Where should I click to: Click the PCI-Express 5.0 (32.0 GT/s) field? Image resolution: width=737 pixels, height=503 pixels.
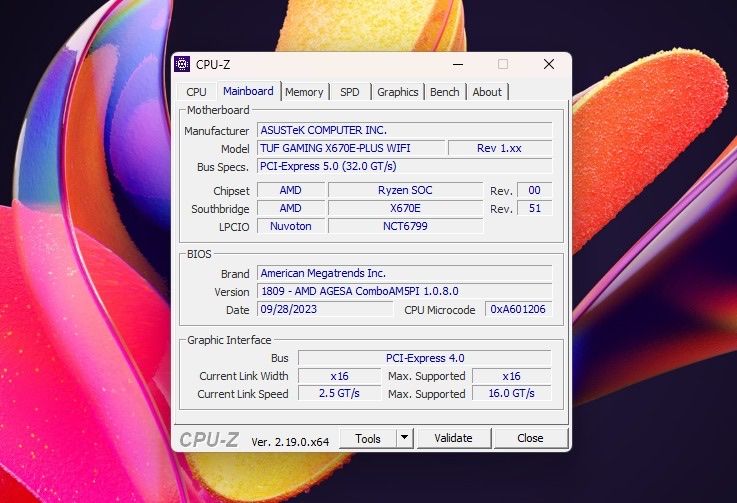click(x=405, y=166)
